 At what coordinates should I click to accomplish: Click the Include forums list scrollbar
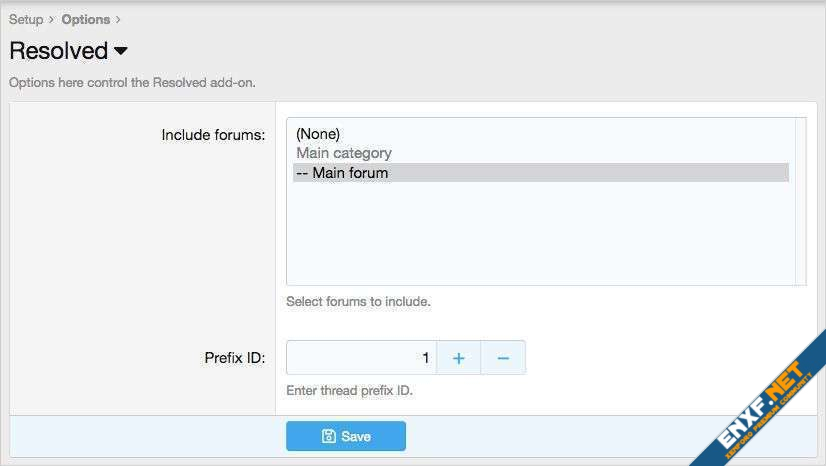coord(801,202)
